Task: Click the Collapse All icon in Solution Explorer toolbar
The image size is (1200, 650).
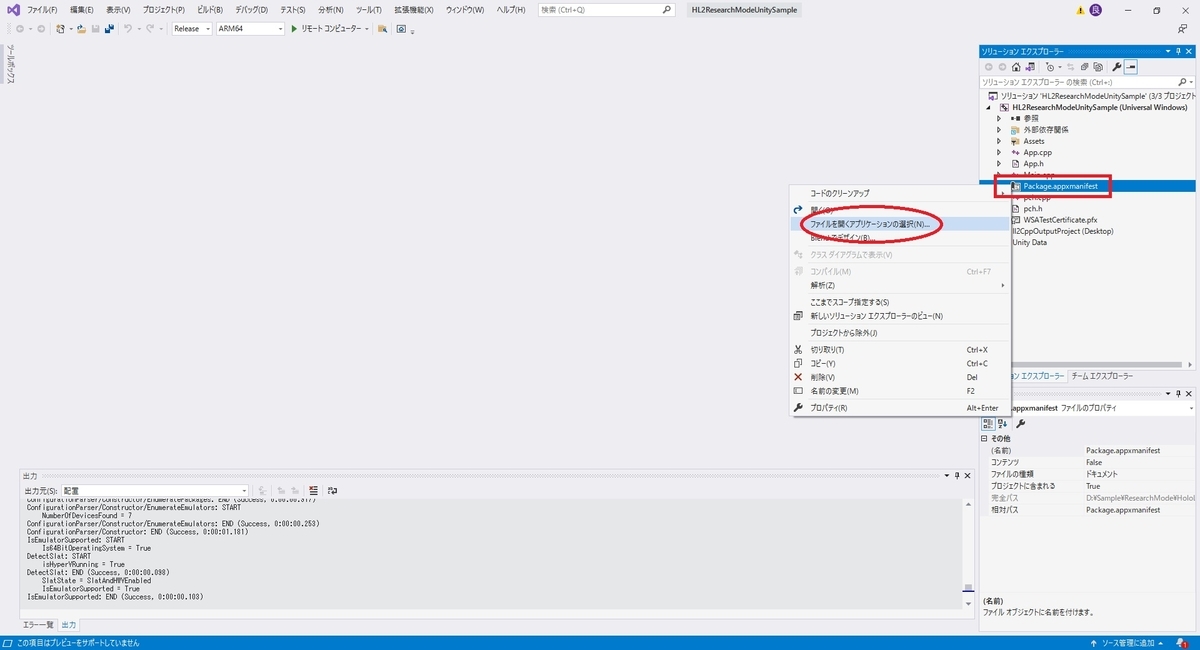Action: [1084, 67]
